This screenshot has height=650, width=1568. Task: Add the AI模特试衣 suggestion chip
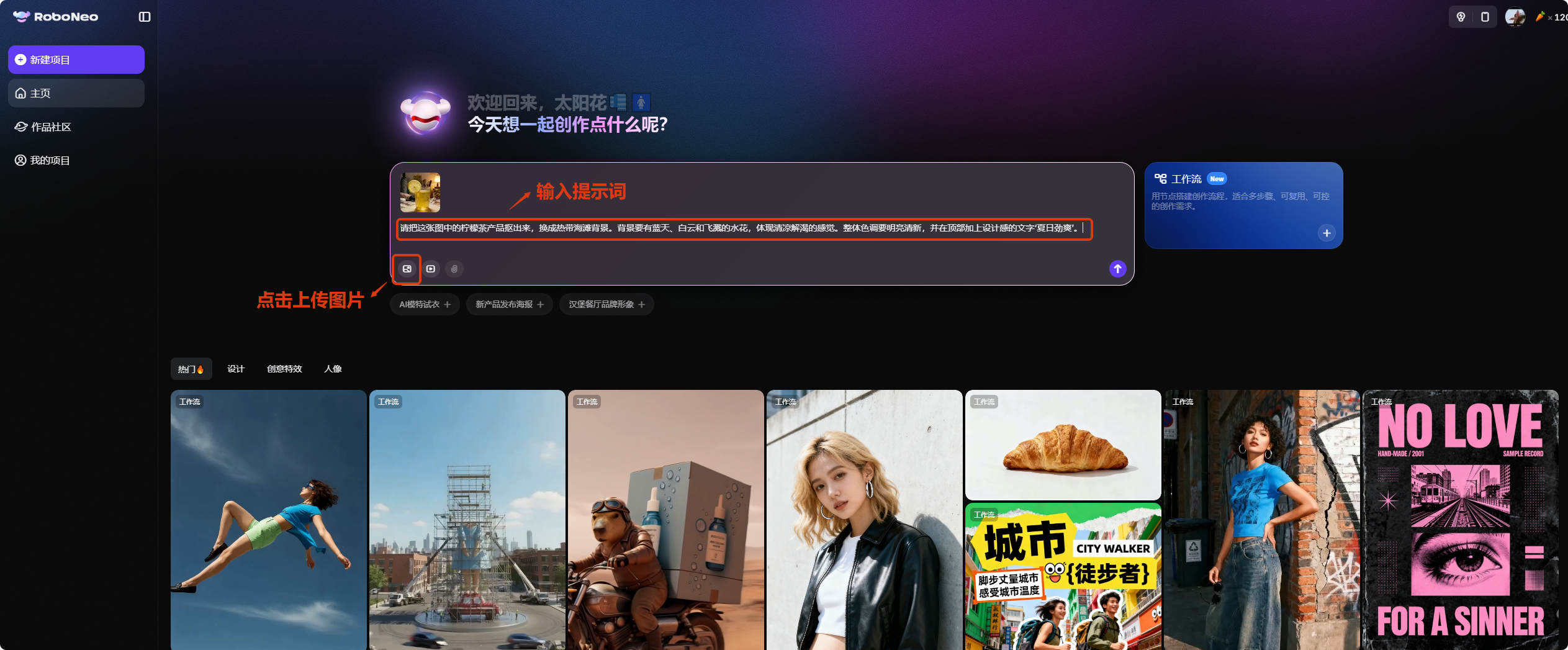pos(425,304)
